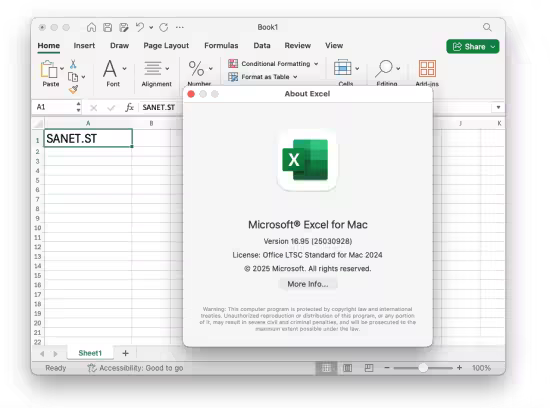Viewport: 550px width, 408px height.
Task: Click the 100% zoom level
Action: [x=481, y=368]
